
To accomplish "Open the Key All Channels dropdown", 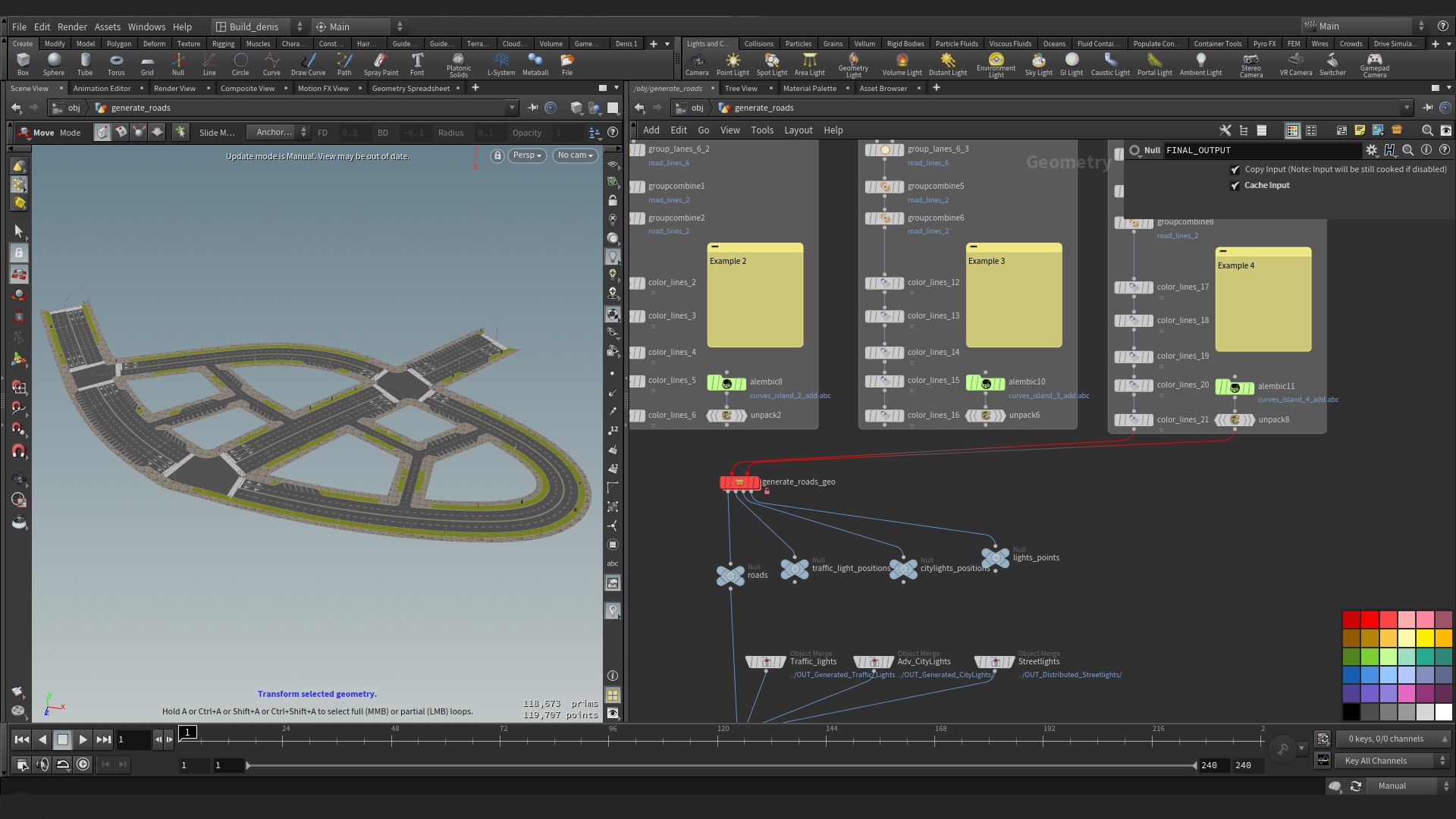I will coord(1392,761).
